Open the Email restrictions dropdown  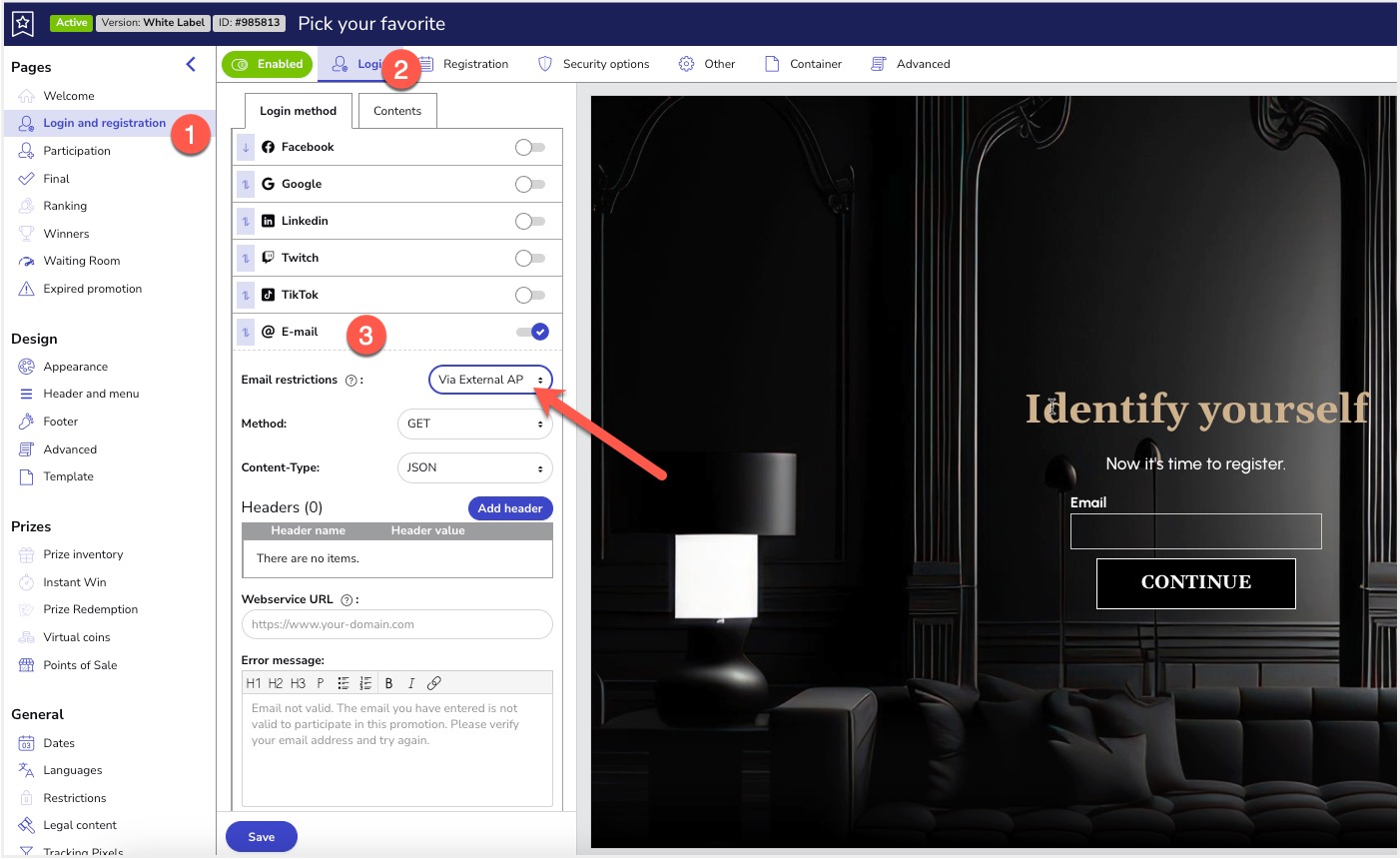(x=490, y=380)
